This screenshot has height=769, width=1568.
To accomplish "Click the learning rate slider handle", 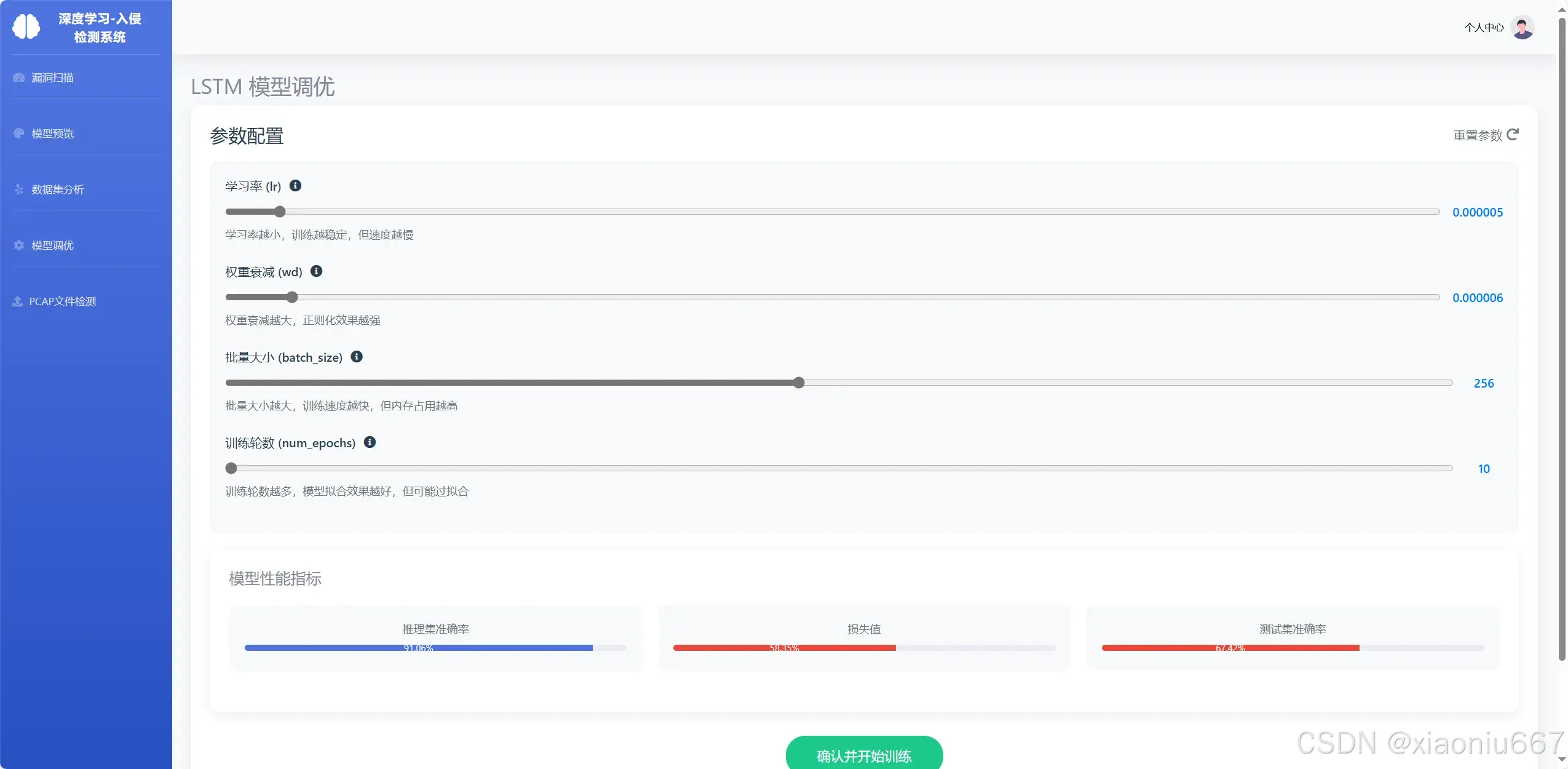I will pyautogui.click(x=280, y=212).
